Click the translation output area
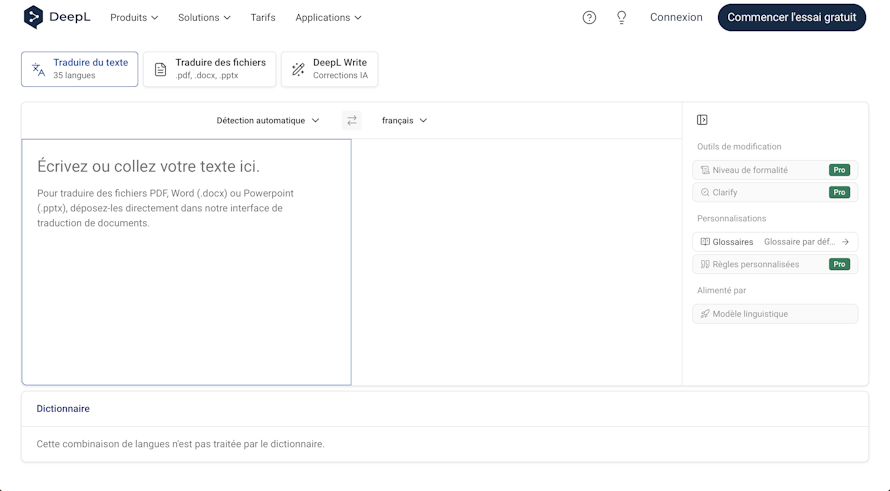This screenshot has width=890, height=491. (x=517, y=262)
